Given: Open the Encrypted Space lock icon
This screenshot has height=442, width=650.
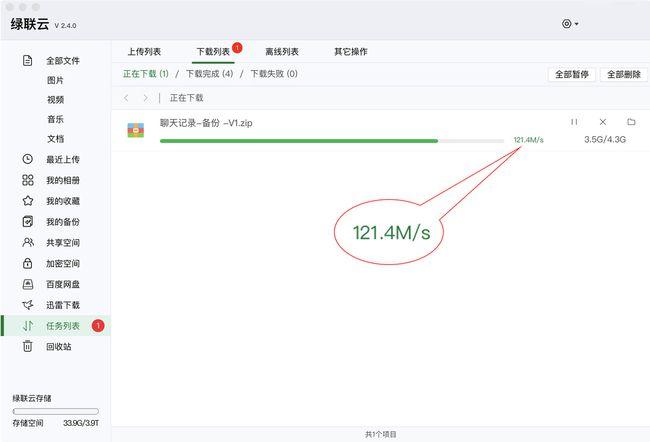Looking at the screenshot, I should pyautogui.click(x=27, y=263).
